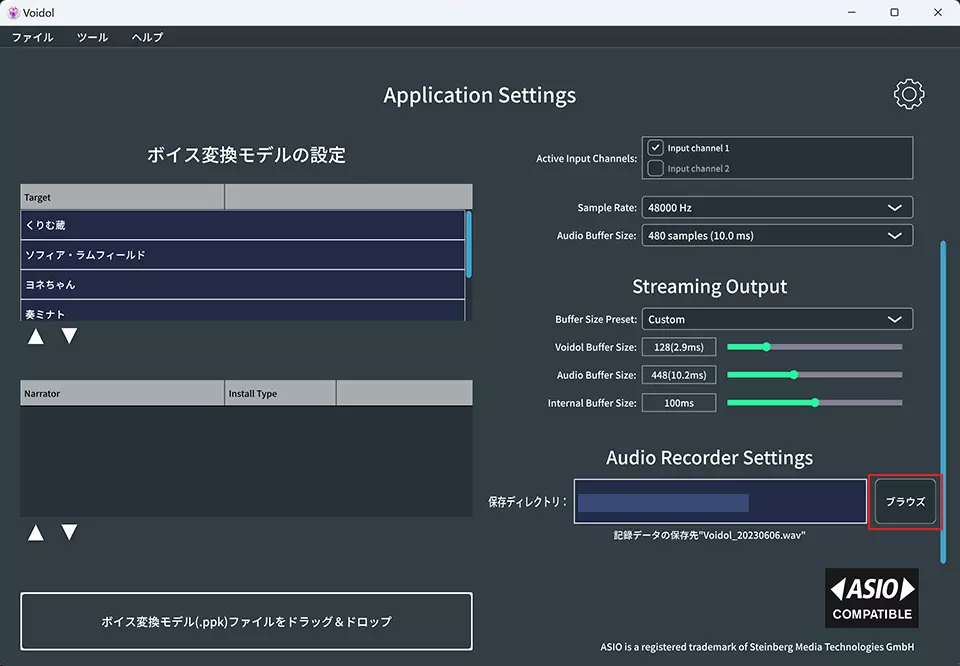Select くりむ蔵 in Target list
This screenshot has height=666, width=960.
[x=242, y=225]
